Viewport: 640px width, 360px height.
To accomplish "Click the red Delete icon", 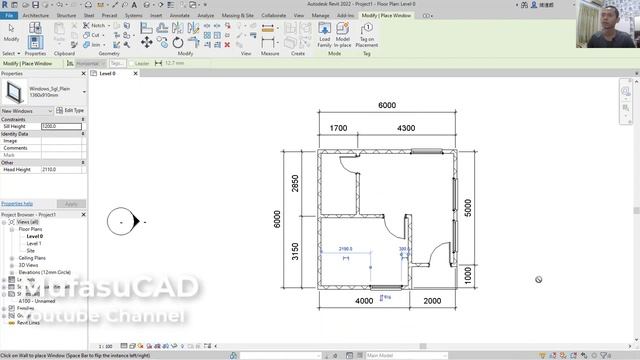I will click(x=227, y=44).
